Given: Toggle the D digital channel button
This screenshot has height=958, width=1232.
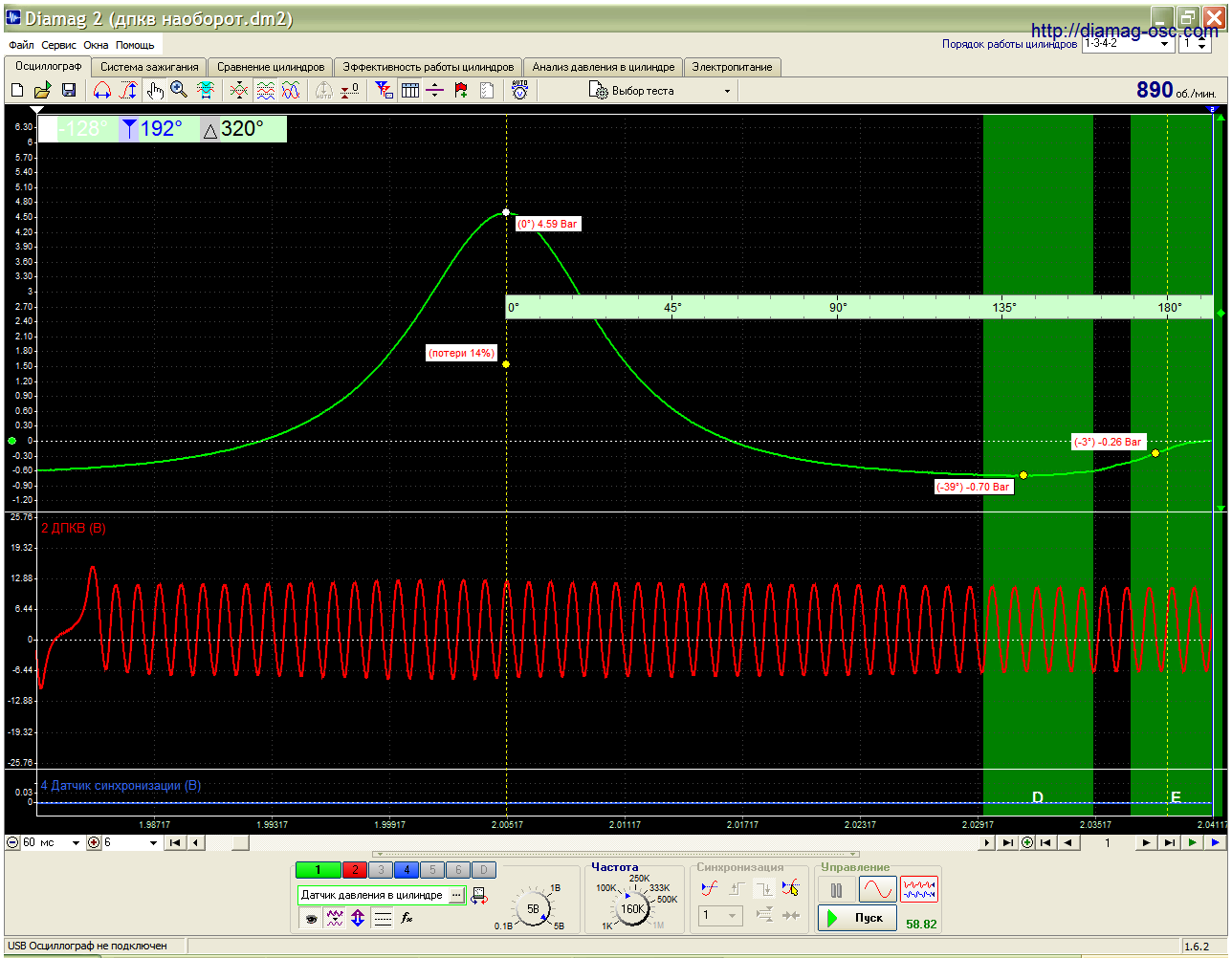Looking at the screenshot, I should coord(484,869).
